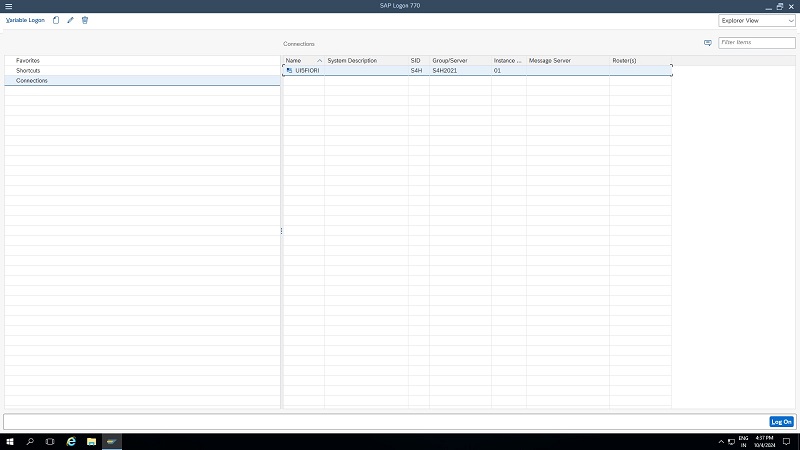Click the Instance column header
The image size is (800, 450).
pos(509,60)
